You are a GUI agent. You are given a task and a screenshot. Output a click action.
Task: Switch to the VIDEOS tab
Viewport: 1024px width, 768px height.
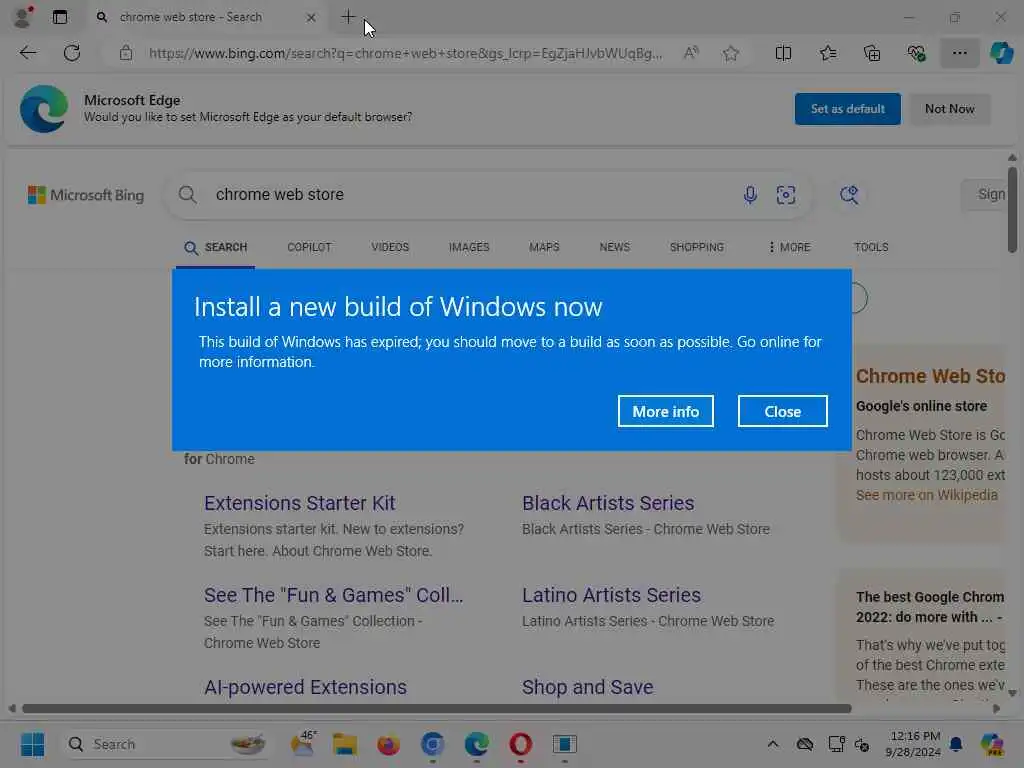[x=390, y=248]
